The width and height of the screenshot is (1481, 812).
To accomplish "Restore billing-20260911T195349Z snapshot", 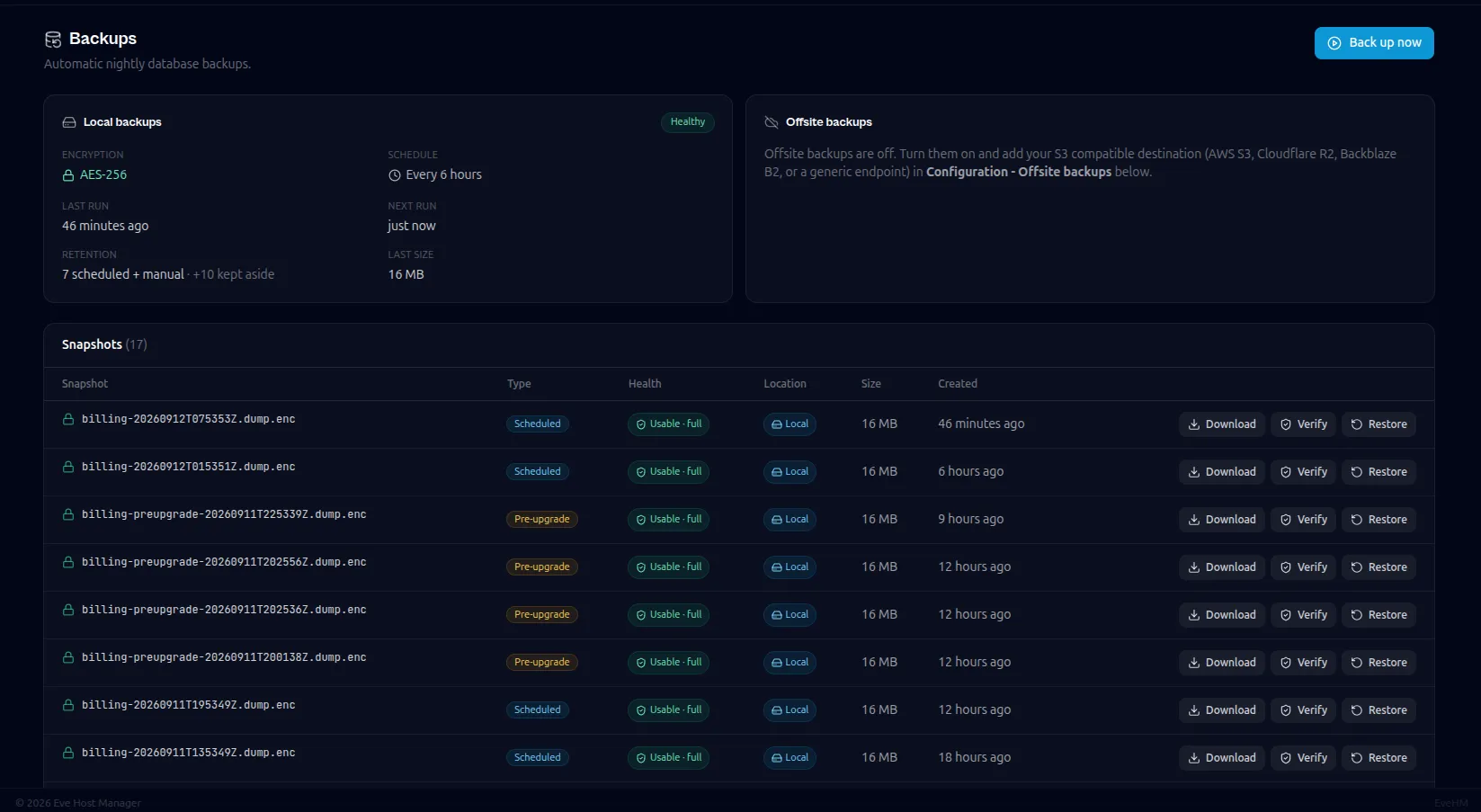I will coord(1379,710).
